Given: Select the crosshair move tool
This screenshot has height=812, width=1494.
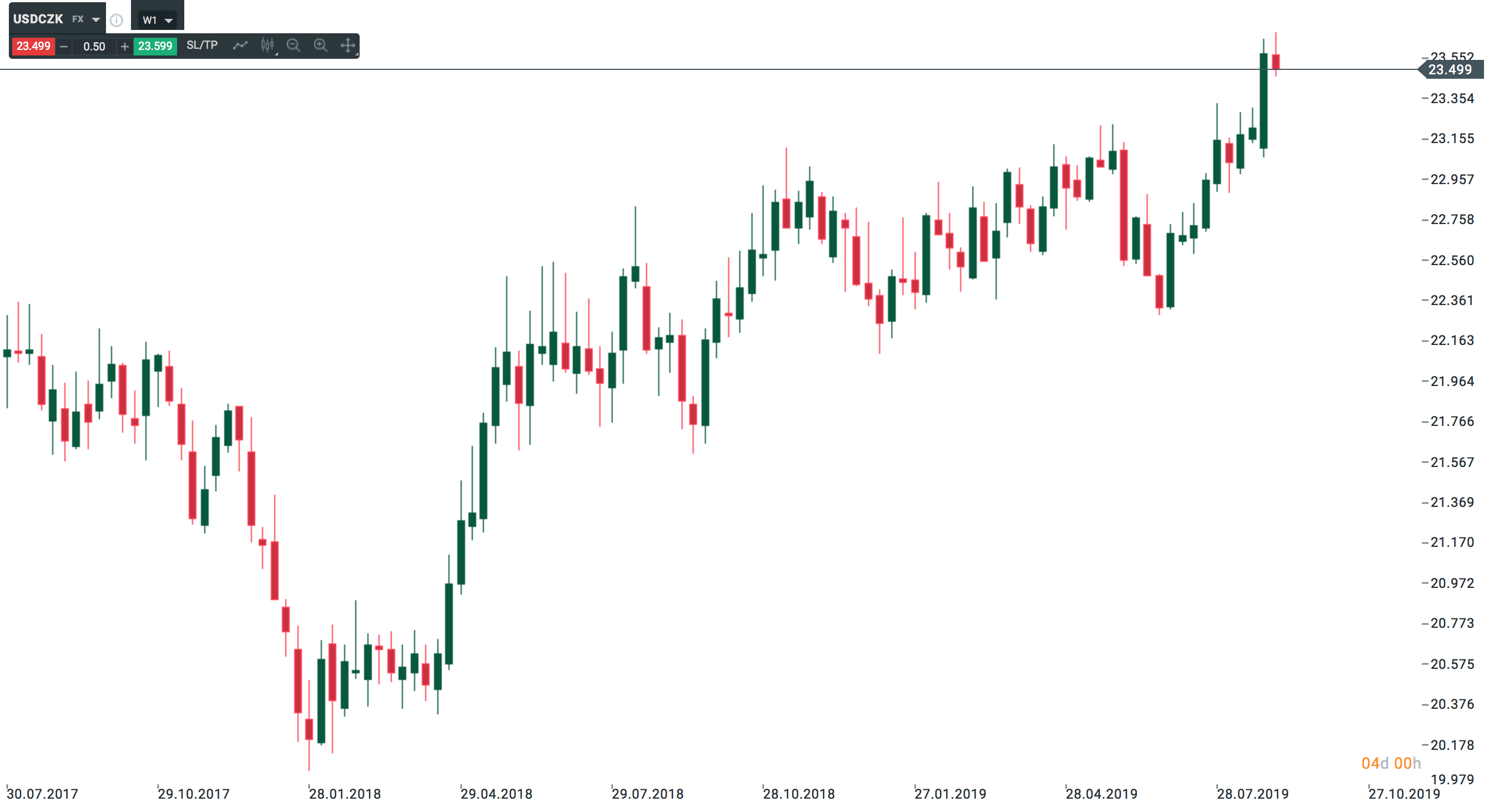Looking at the screenshot, I should 347,45.
